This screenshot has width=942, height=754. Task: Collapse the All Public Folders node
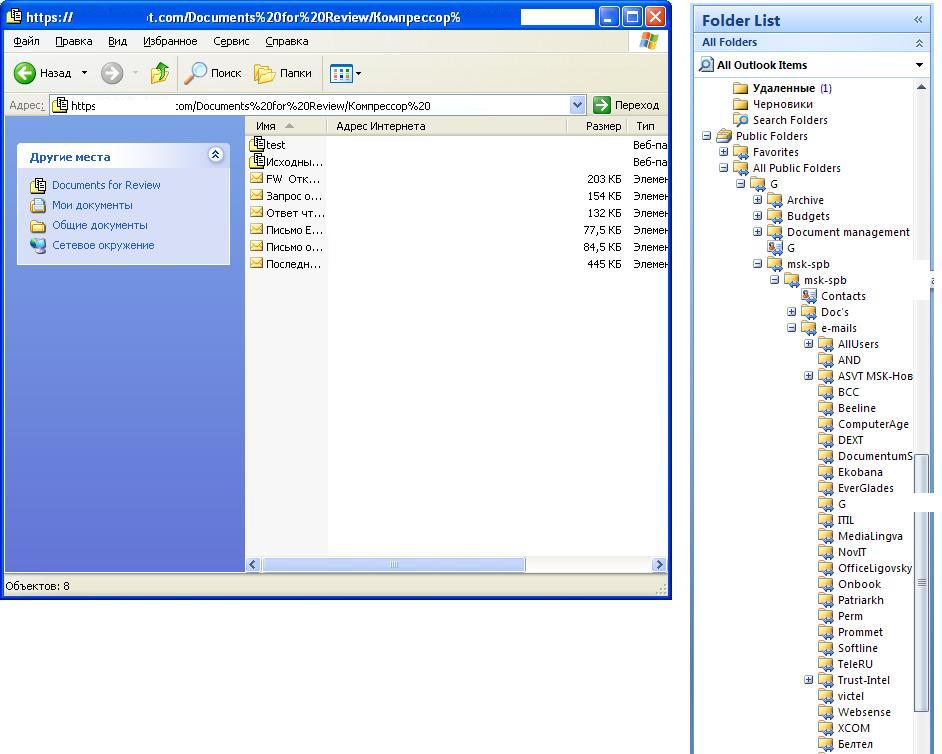[724, 168]
